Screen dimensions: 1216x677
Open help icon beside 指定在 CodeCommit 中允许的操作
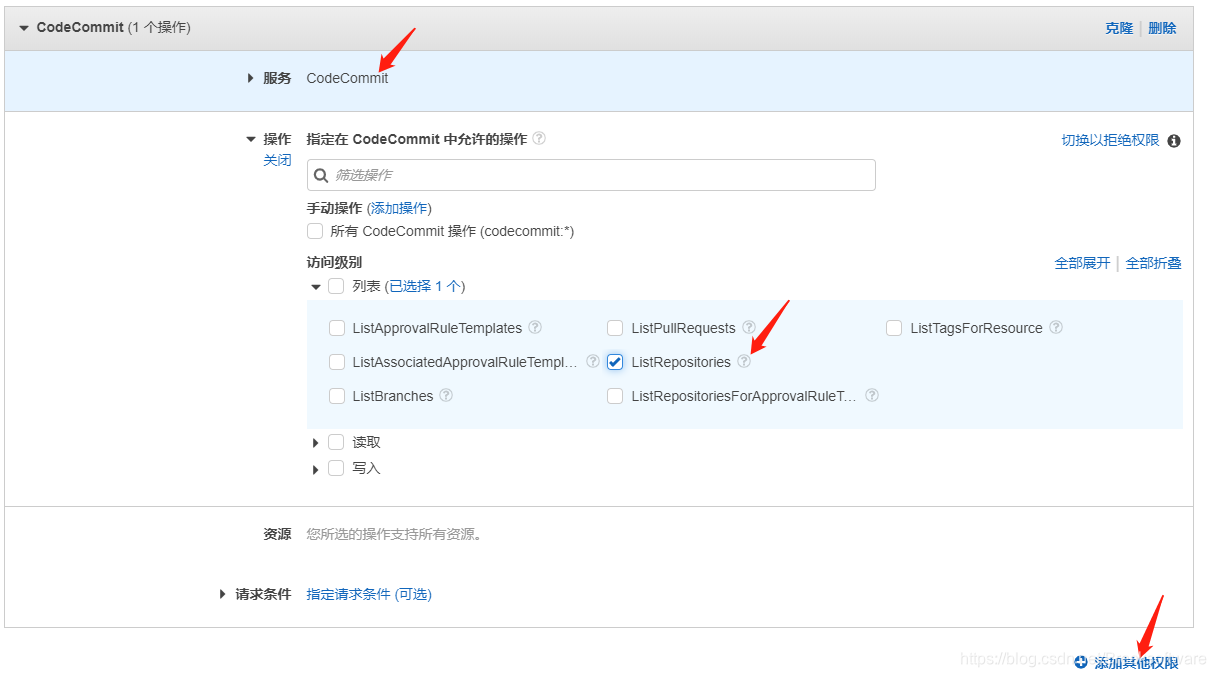click(x=539, y=138)
